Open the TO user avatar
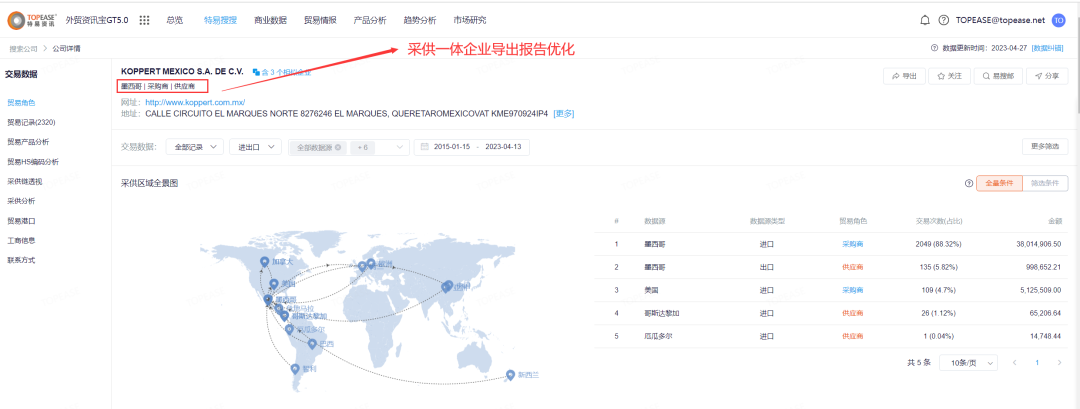The height and width of the screenshot is (409, 1080). coord(1059,21)
